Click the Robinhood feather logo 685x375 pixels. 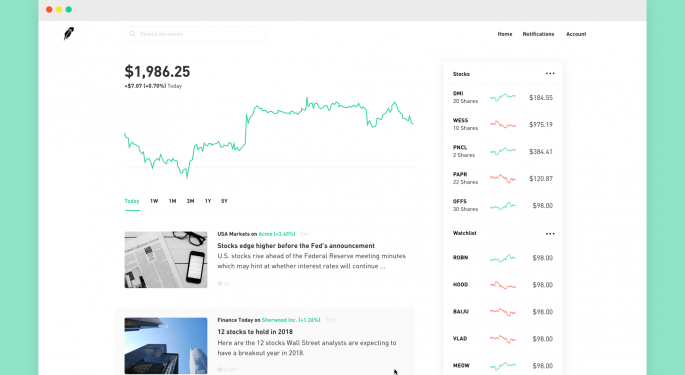pos(69,33)
